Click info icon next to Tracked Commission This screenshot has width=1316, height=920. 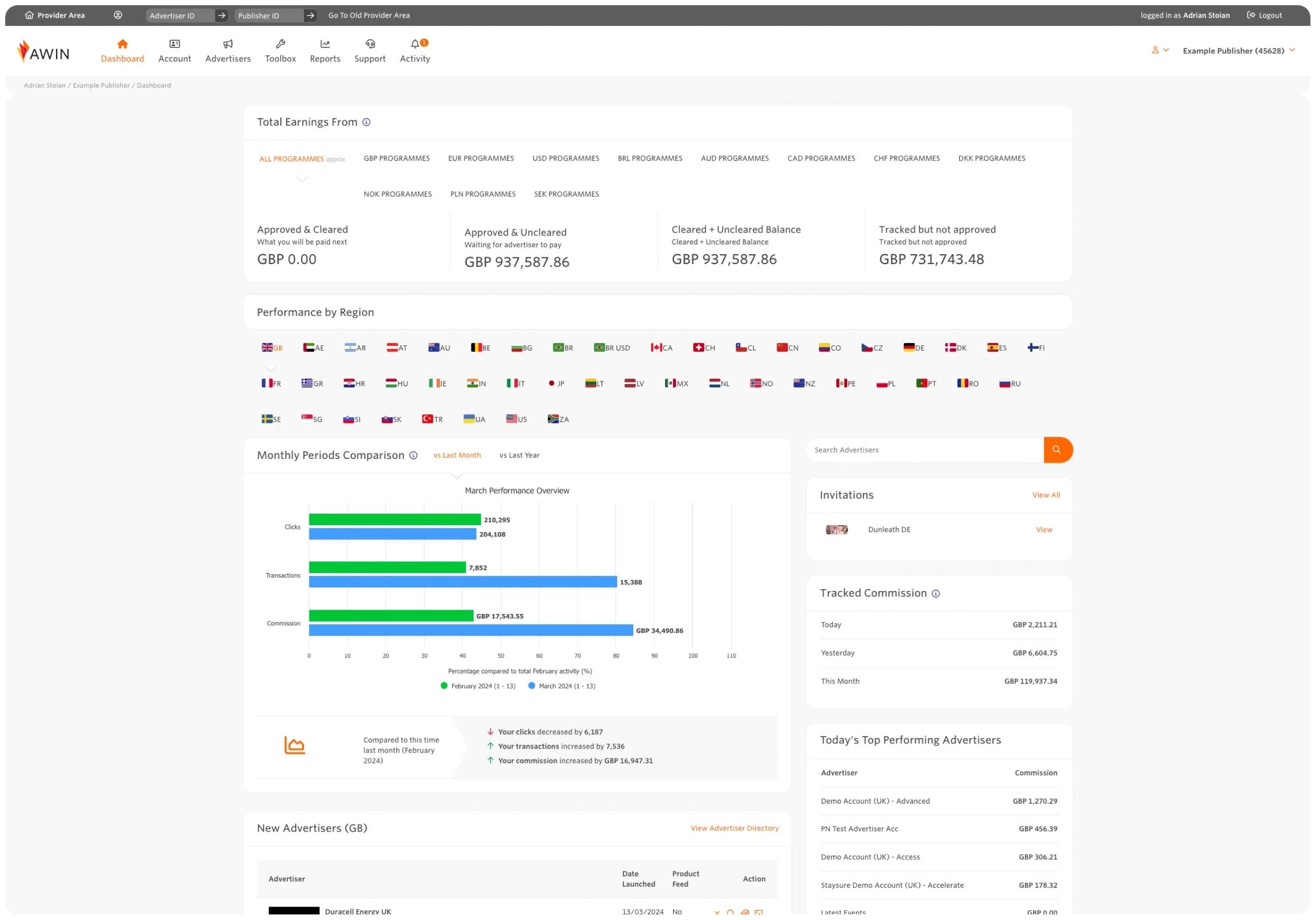click(936, 594)
